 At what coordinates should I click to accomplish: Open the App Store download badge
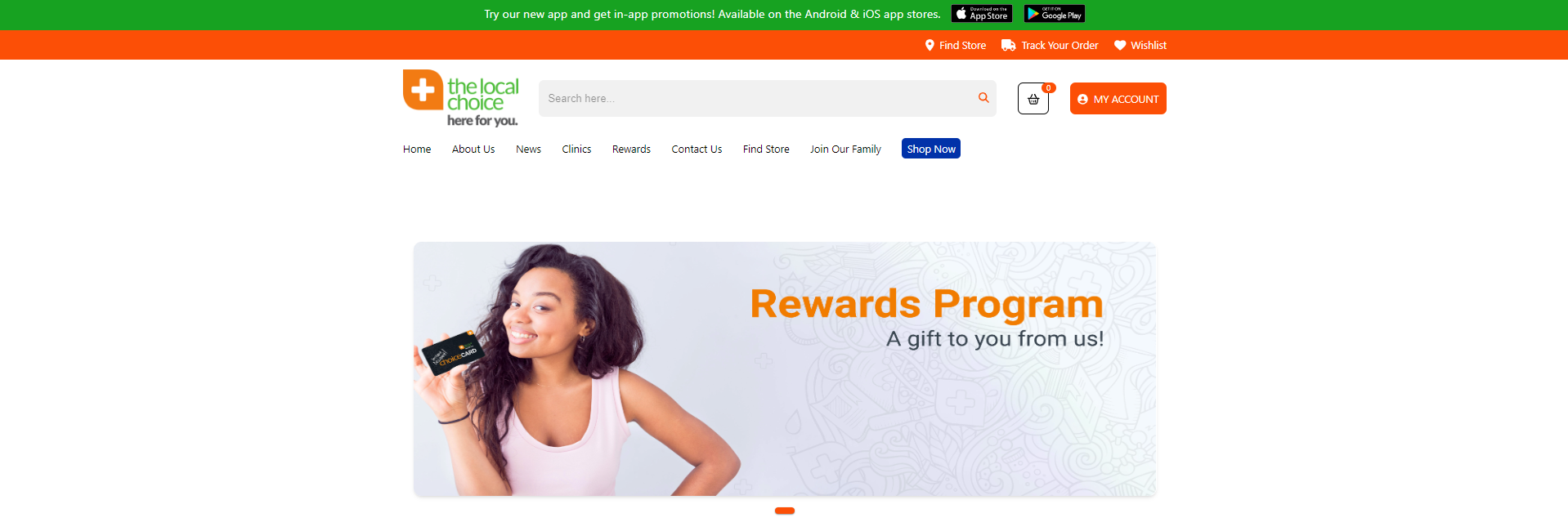[981, 14]
